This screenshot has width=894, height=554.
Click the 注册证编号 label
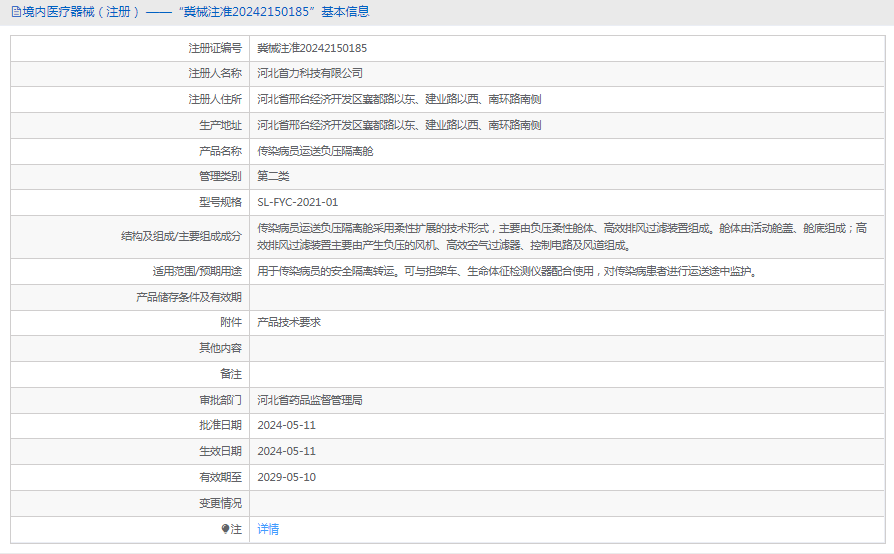(x=215, y=48)
